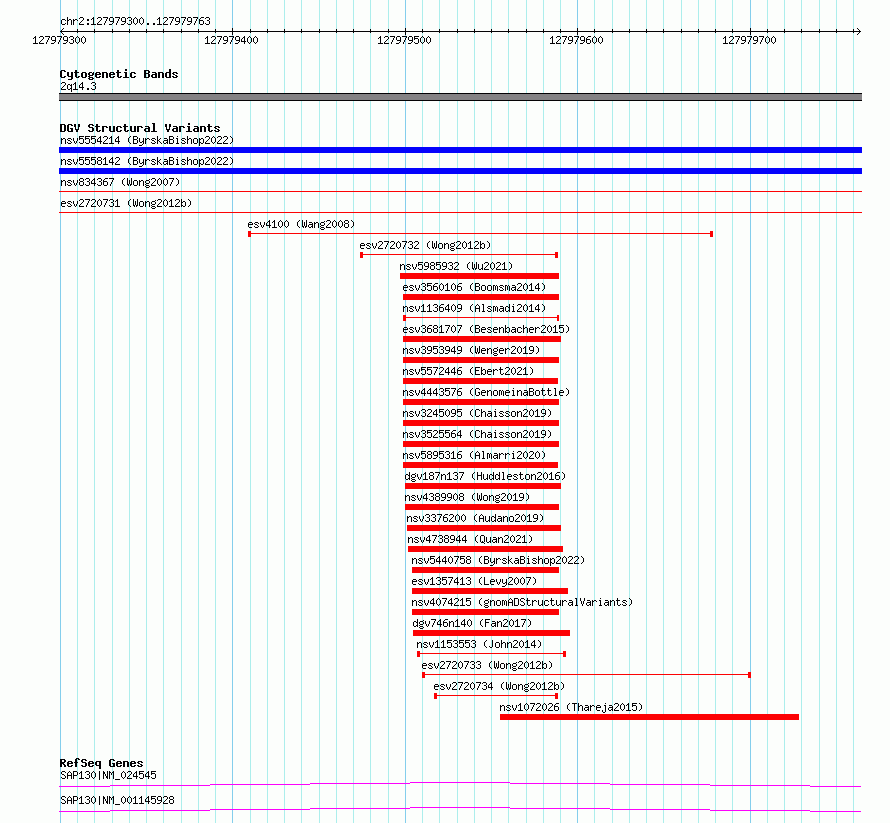Click dgv746n140 (Fan2017) label
This screenshot has height=823, width=890.
(472, 623)
